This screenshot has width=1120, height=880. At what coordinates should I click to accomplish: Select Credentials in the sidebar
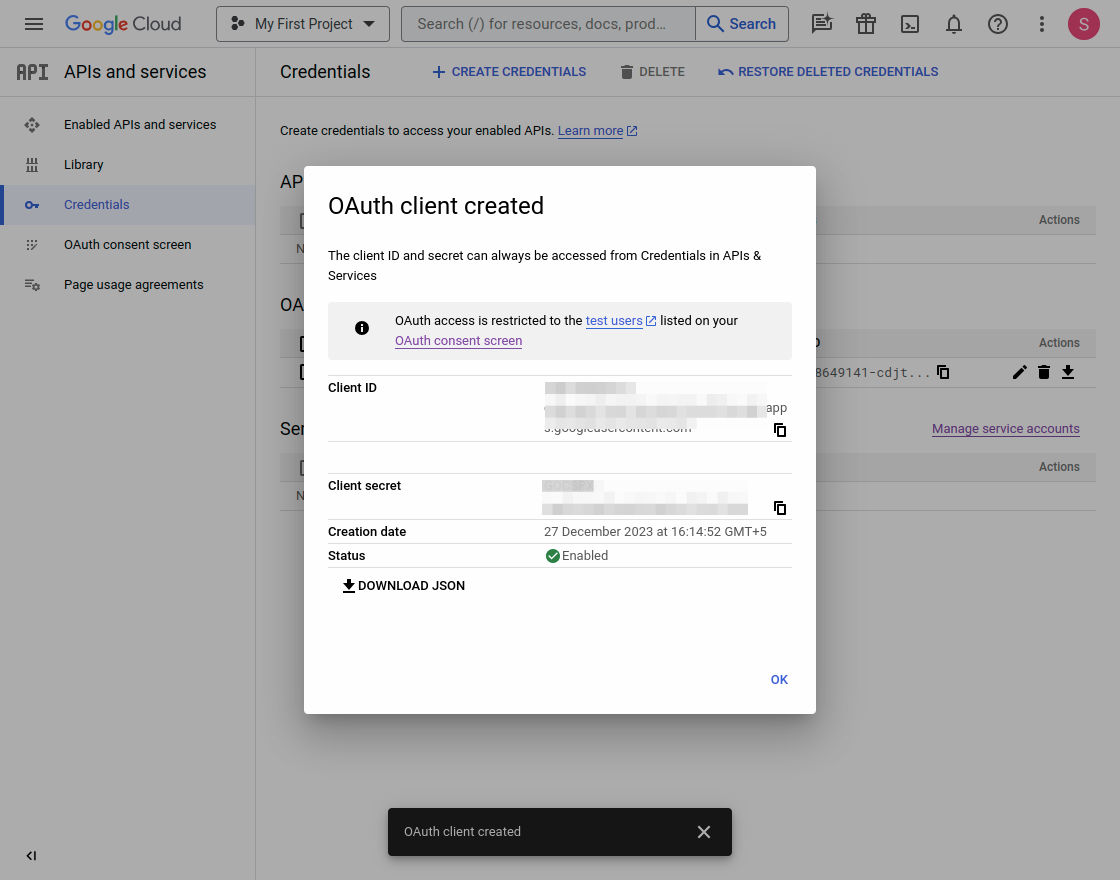(129, 205)
